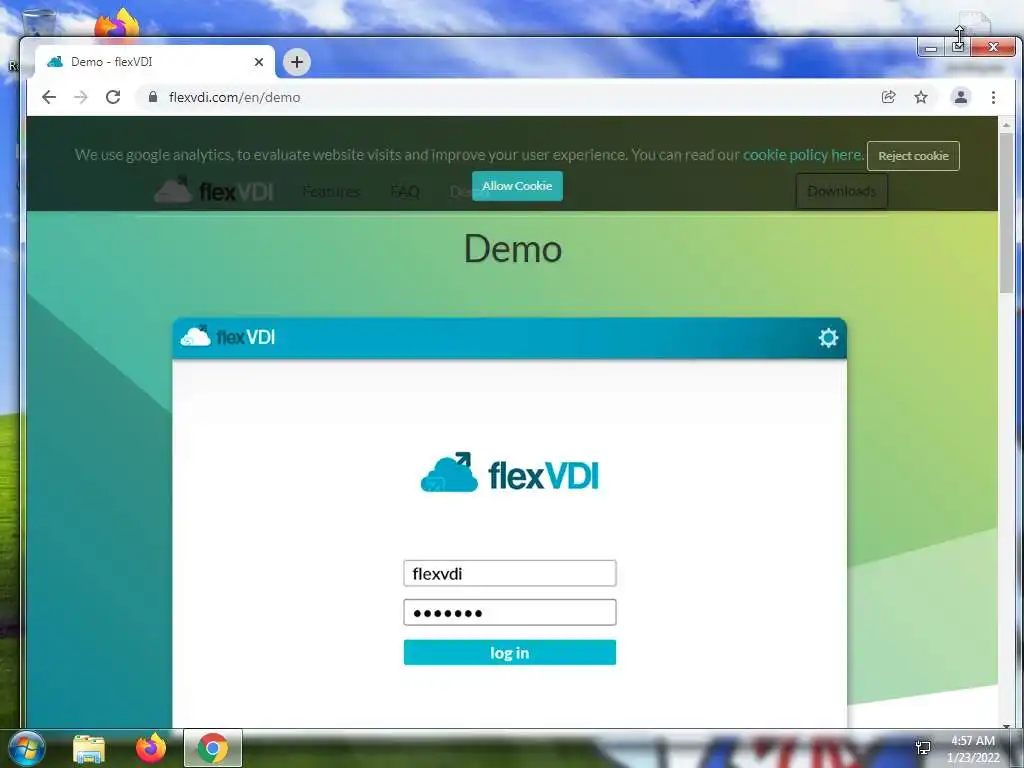
Task: Click the flexVDI cloud logo in demo header
Action: coord(227,337)
